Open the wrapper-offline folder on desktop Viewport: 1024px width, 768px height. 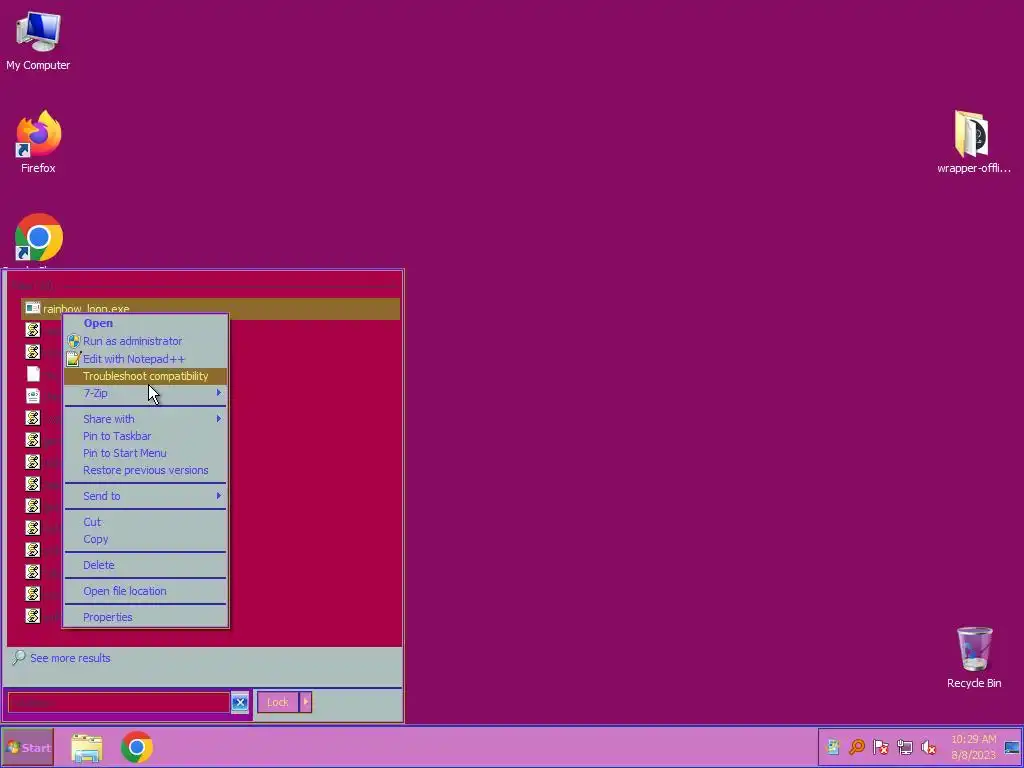(x=973, y=141)
